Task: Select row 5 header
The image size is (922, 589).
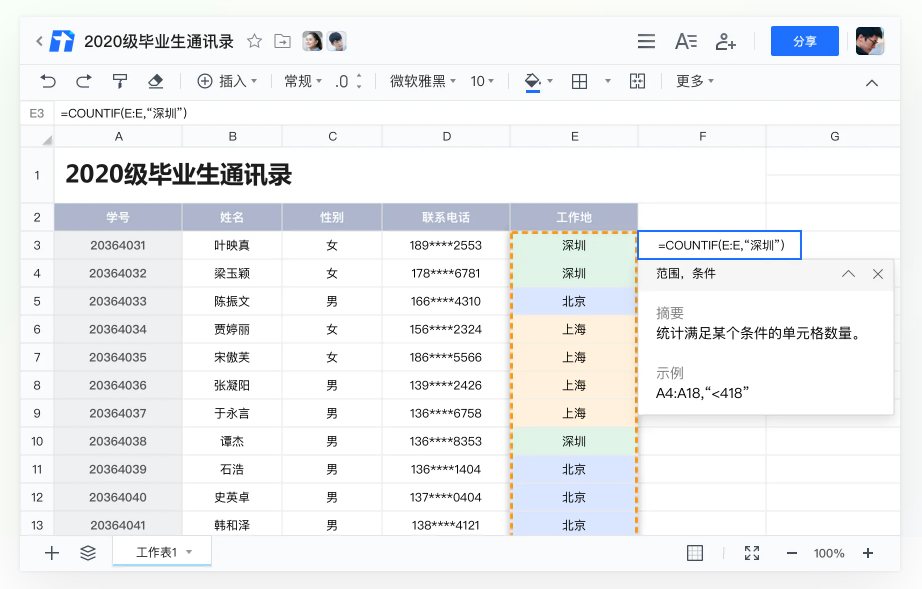Action: pyautogui.click(x=37, y=302)
